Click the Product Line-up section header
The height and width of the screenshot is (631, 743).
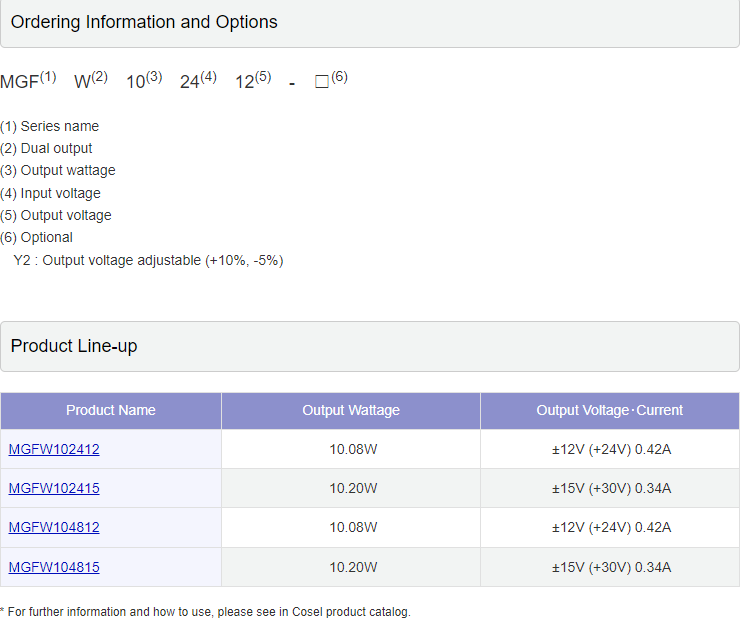[74, 346]
